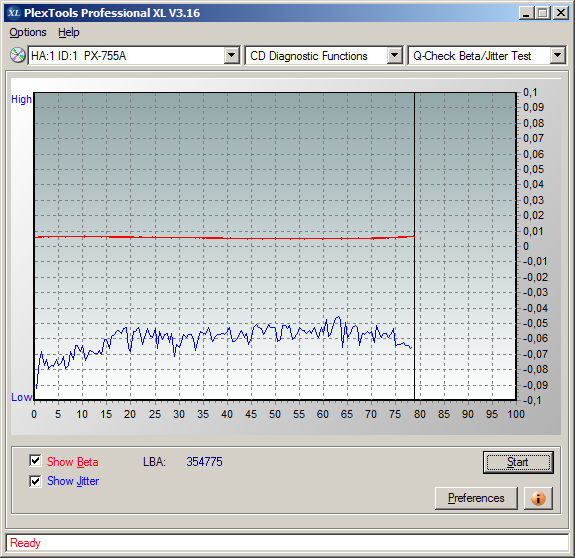Screen dimensions: 575x558
Task: Expand the Q-Check Beta/Jitter Test dropdown
Action: (x=557, y=56)
